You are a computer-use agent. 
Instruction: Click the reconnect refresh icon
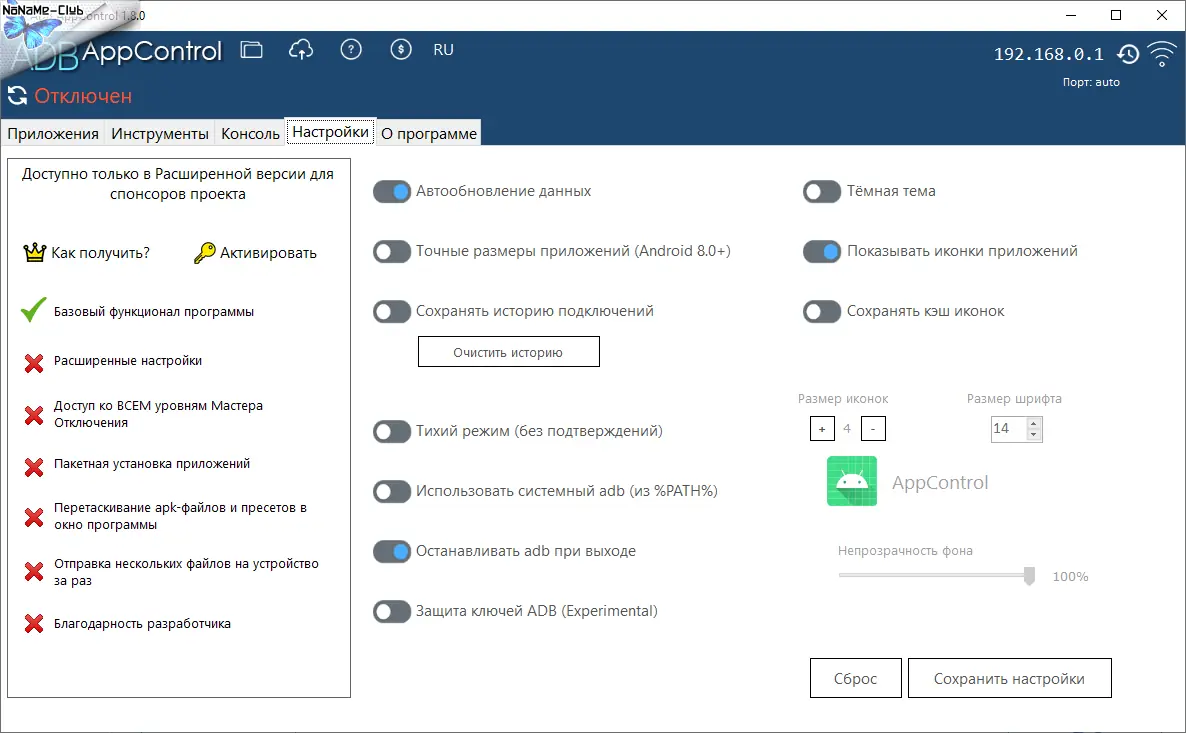[17, 96]
